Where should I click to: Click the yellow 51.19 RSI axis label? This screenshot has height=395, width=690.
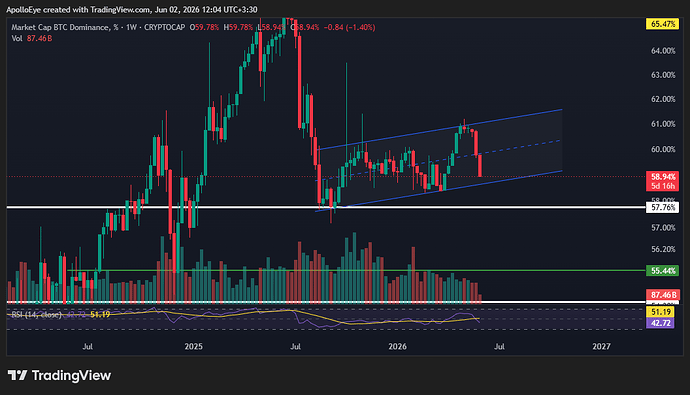pyautogui.click(x=660, y=312)
